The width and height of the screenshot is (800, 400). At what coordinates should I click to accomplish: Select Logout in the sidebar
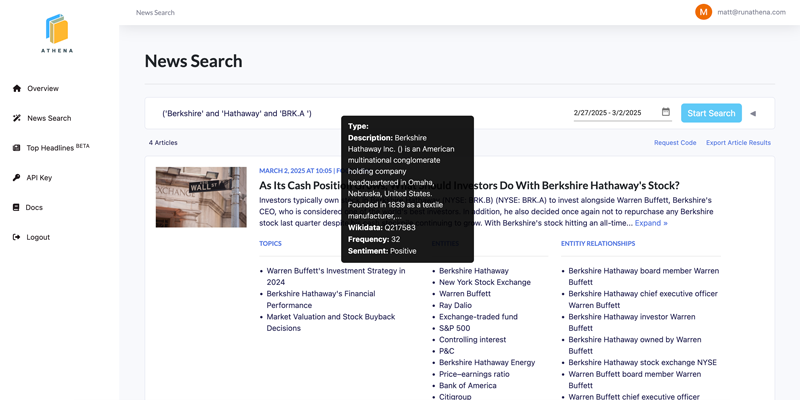point(38,237)
